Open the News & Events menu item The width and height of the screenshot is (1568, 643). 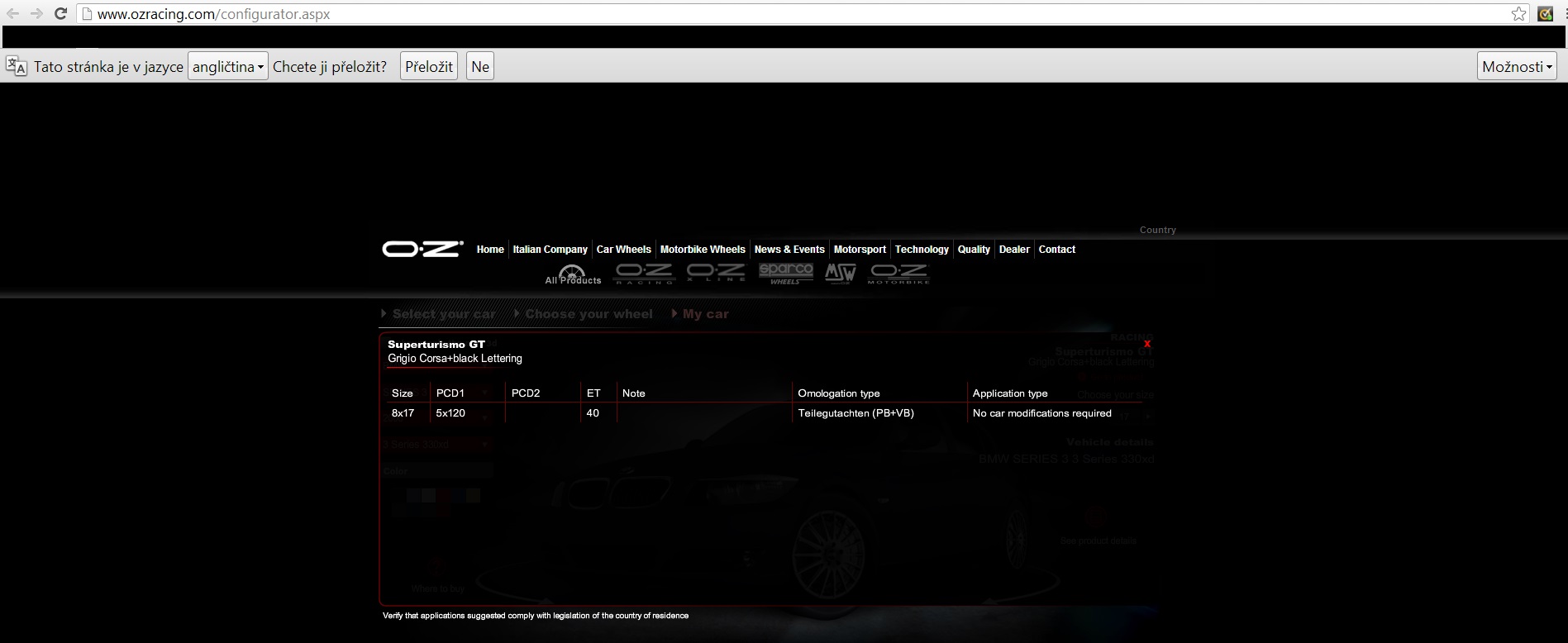pos(789,250)
